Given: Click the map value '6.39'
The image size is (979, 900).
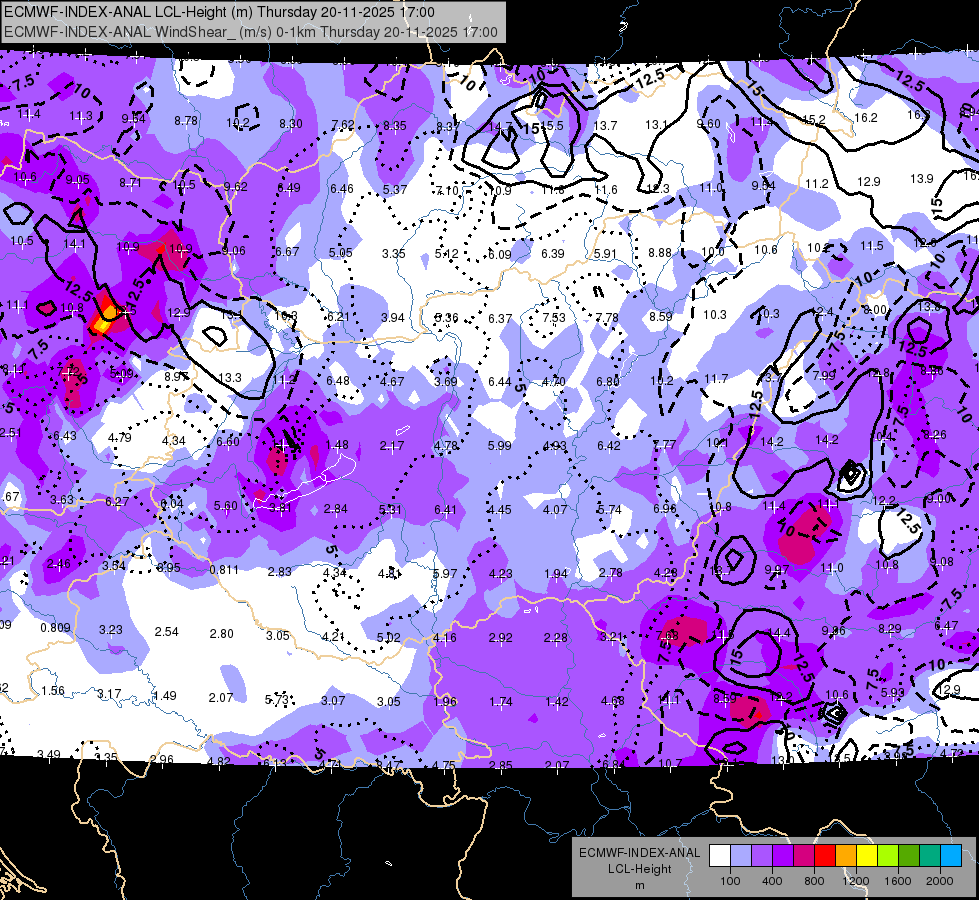Looking at the screenshot, I should [553, 253].
